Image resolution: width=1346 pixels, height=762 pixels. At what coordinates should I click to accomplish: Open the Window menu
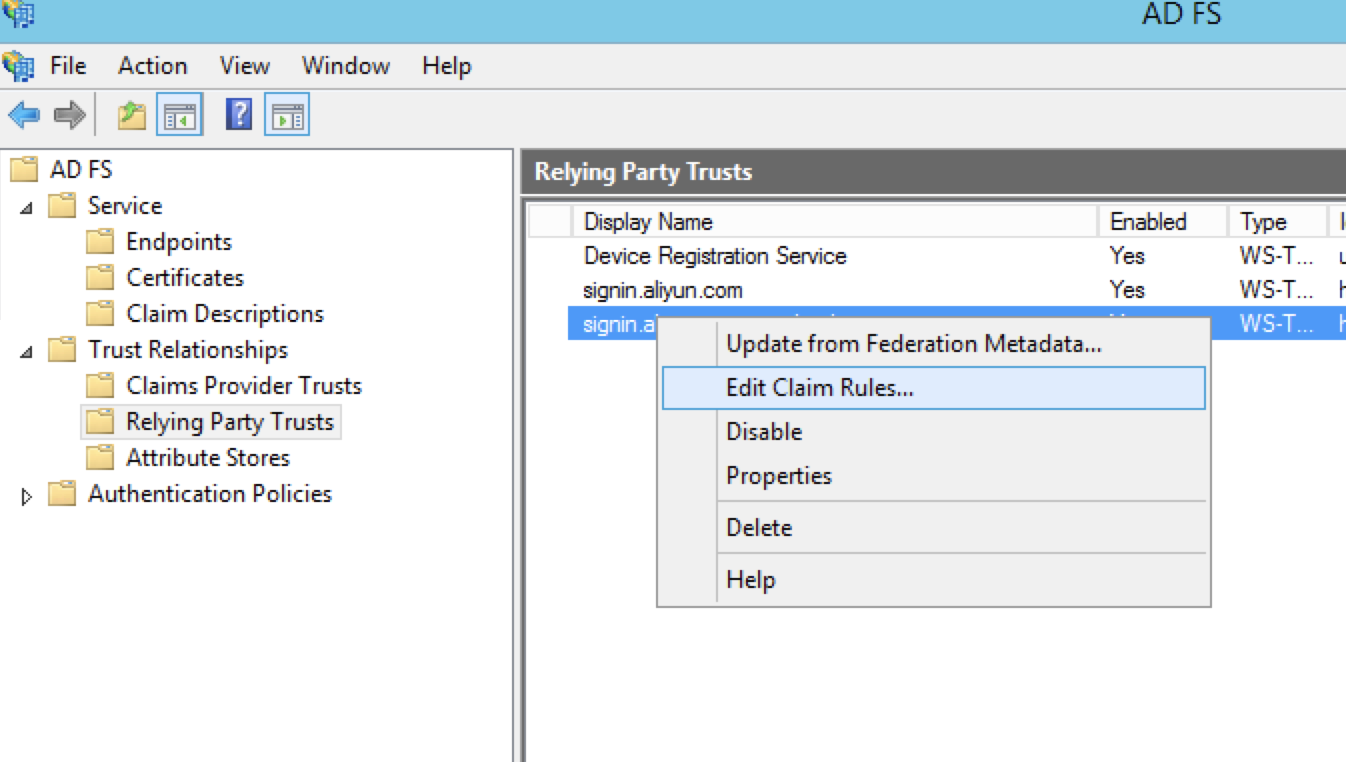(x=346, y=66)
